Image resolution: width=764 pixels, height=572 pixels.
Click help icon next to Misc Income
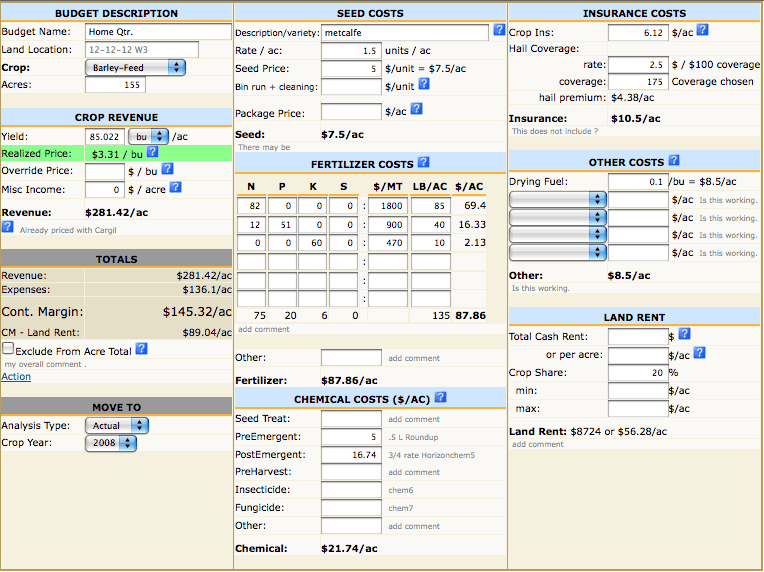pos(176,187)
